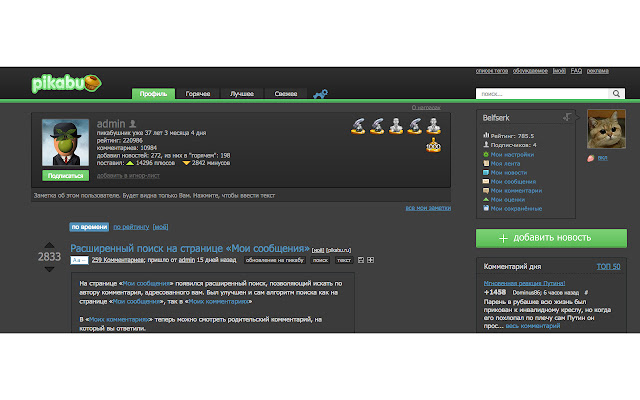640x400 pixels.
Task: Click the gear icon of Мои настройки
Action: 486,154
